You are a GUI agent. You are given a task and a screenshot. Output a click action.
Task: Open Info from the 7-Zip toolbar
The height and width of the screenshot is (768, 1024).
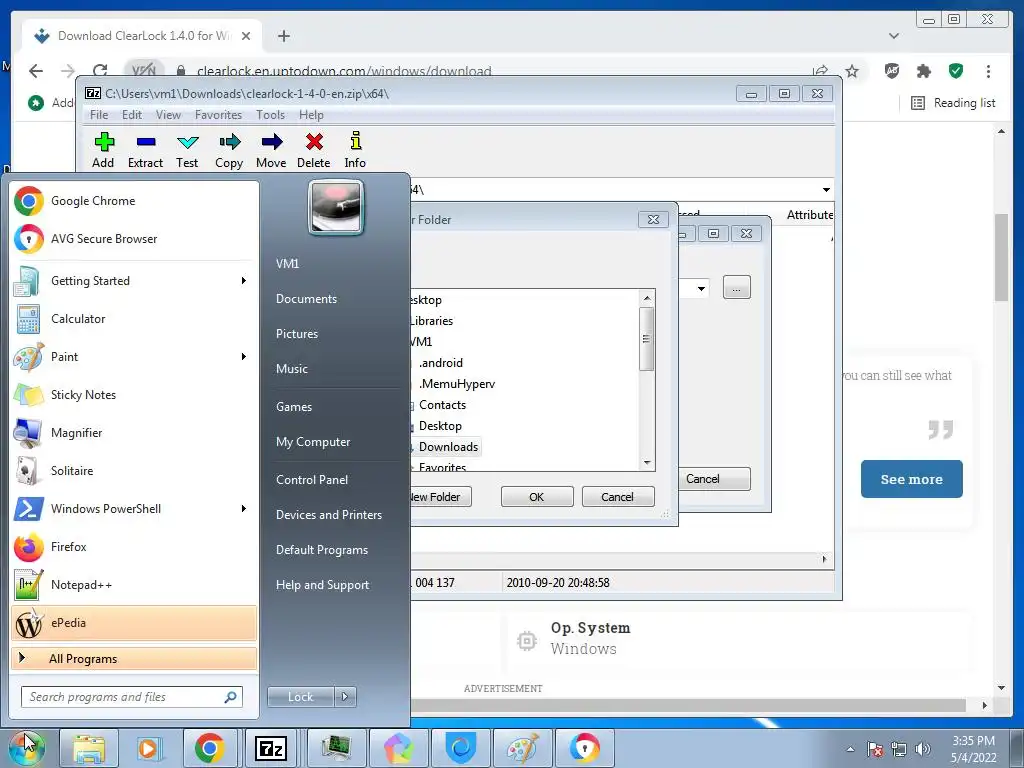pyautogui.click(x=355, y=150)
